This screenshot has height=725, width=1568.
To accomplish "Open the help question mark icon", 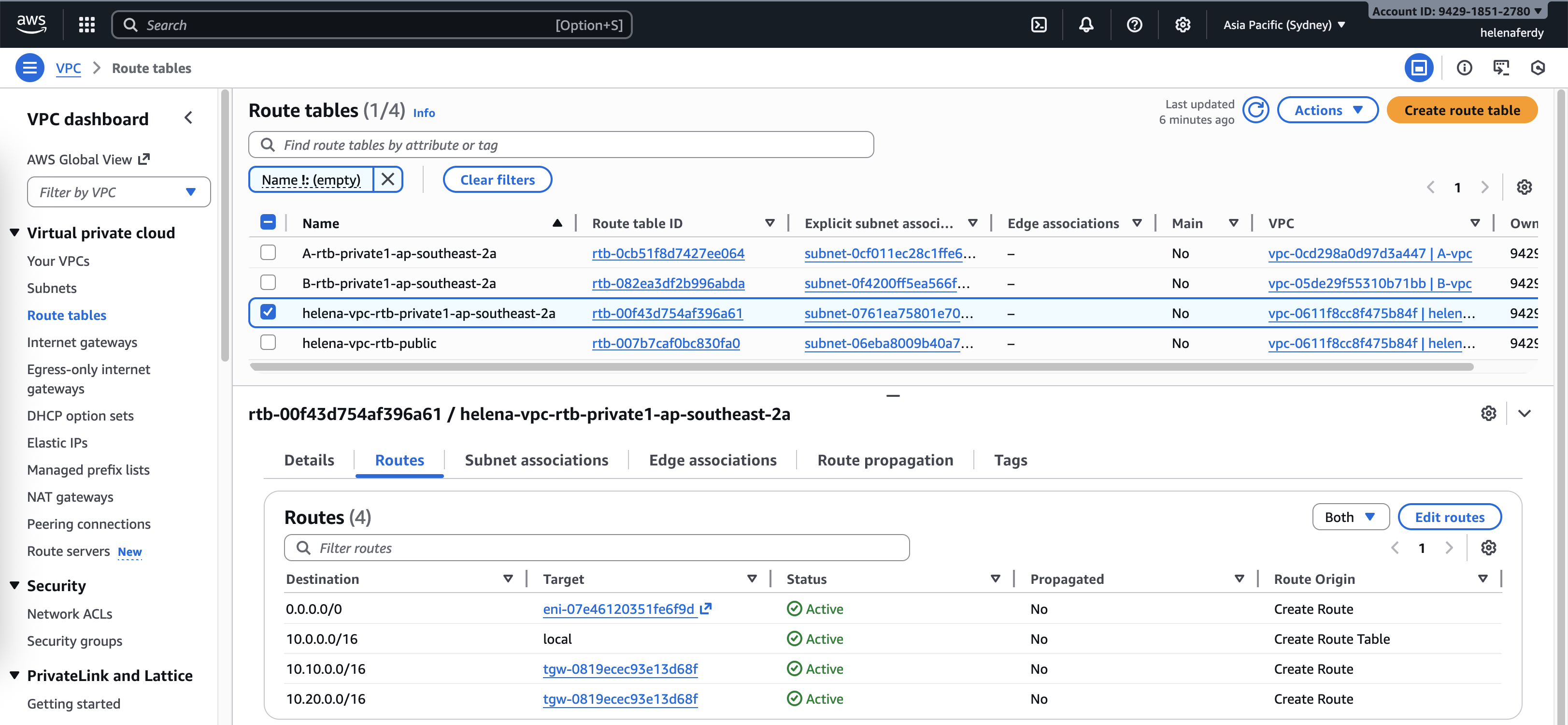I will click(x=1134, y=25).
